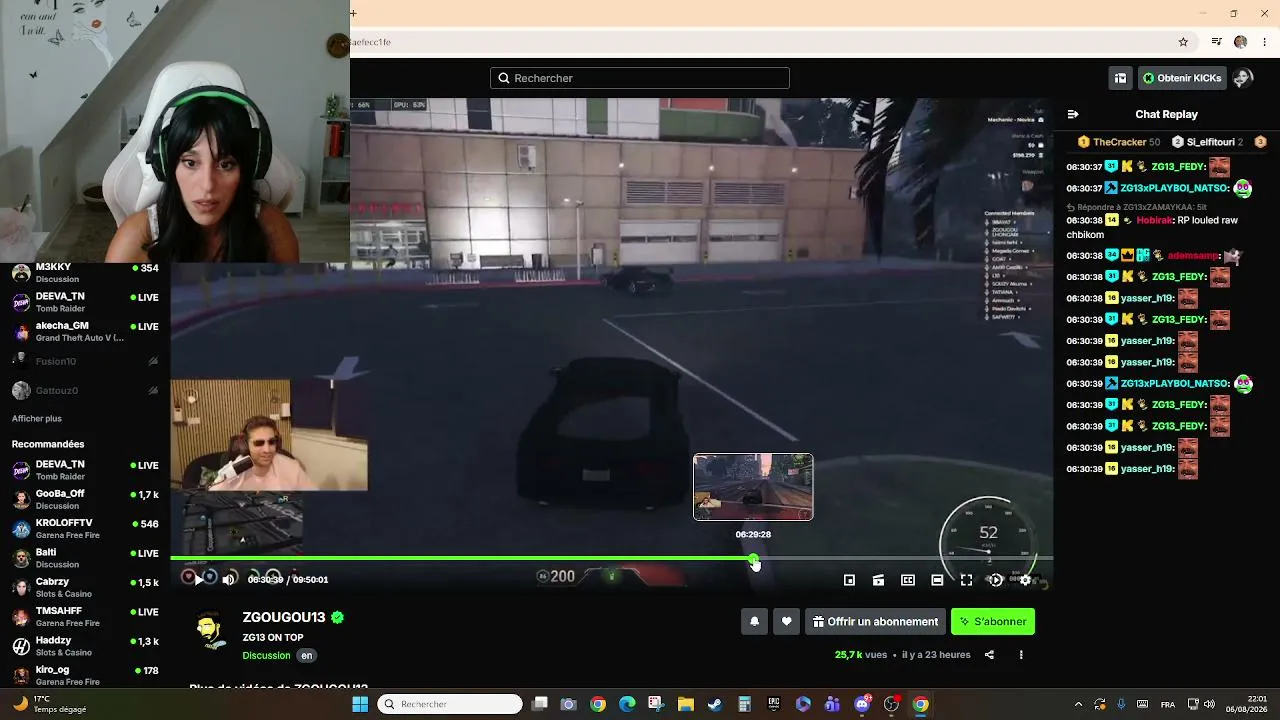Enable notifications with the bell button
Screen dimensions: 1280x720
pos(755,622)
